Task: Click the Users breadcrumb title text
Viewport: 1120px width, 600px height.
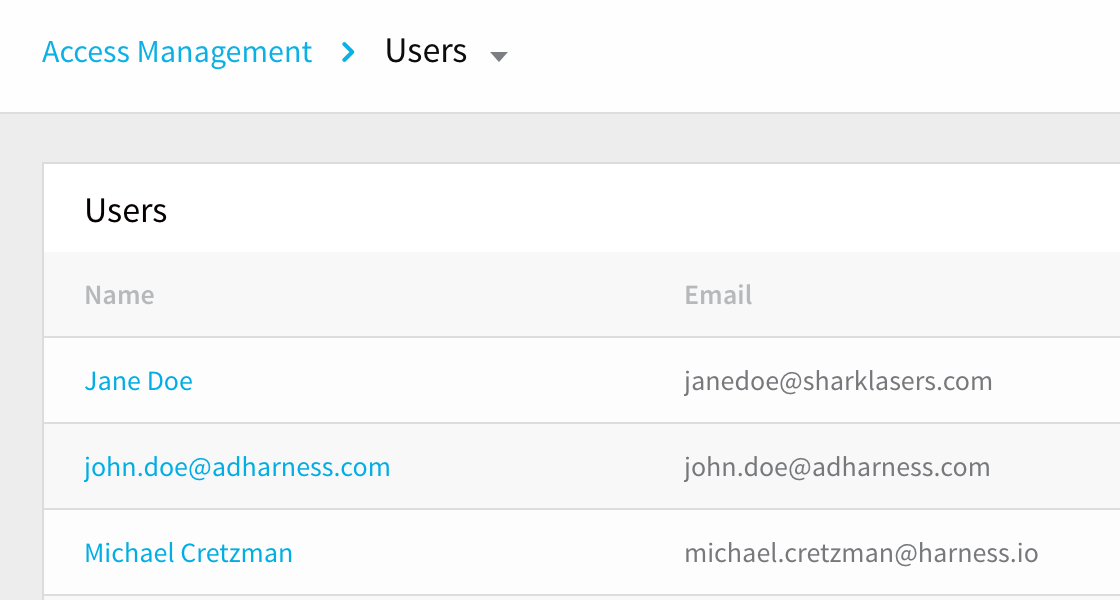Action: pos(426,51)
